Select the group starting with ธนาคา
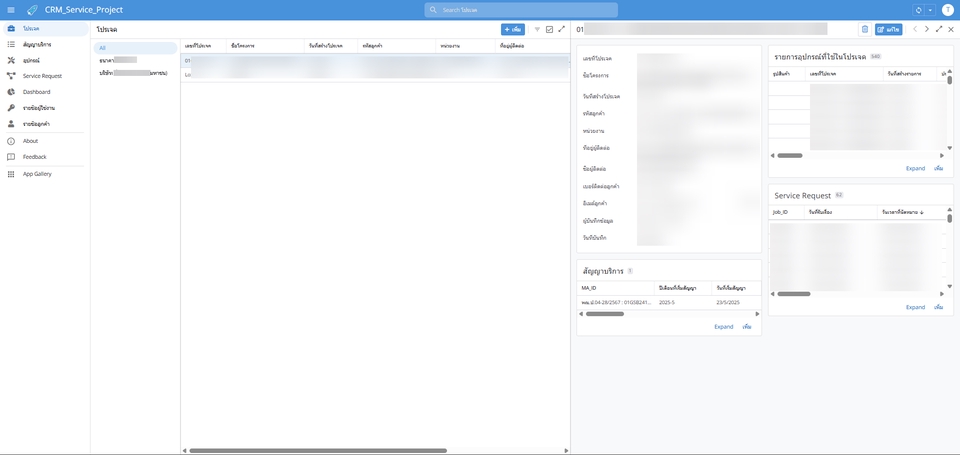 pyautogui.click(x=135, y=60)
